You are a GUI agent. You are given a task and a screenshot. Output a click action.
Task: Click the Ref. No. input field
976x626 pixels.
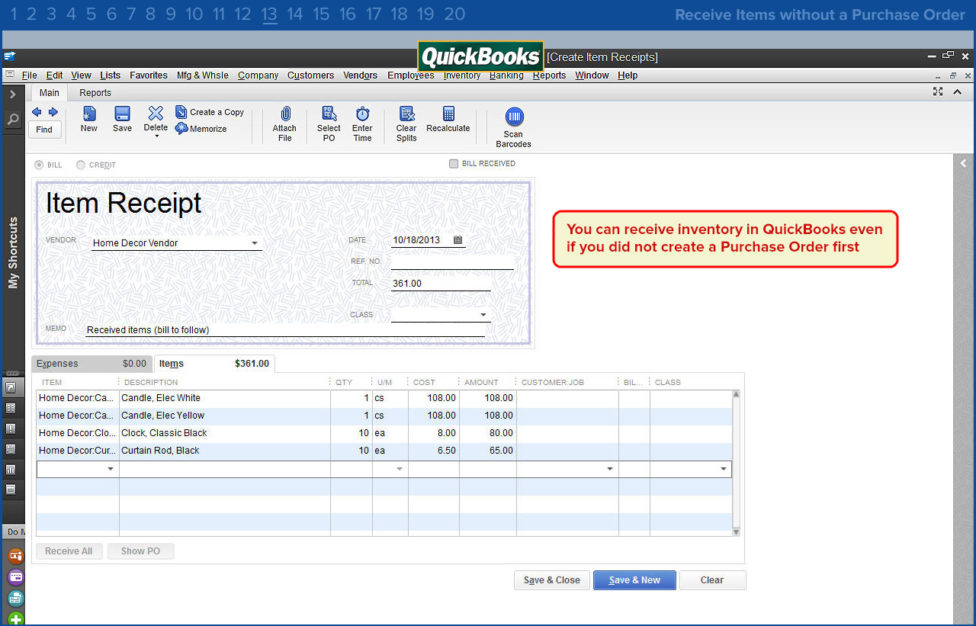coord(452,261)
